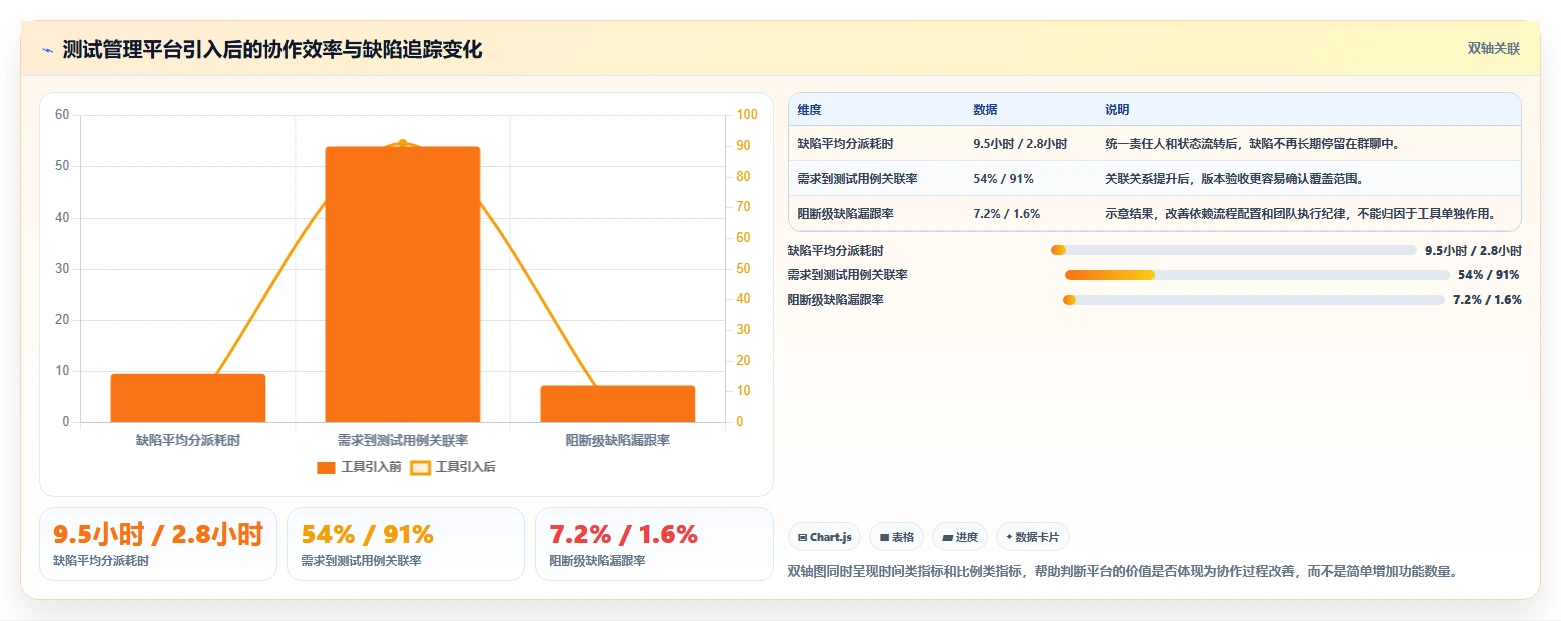This screenshot has width=1561, height=621.
Task: Click 需求到测试用例关联率 in the table's second row
Action: tap(857, 179)
